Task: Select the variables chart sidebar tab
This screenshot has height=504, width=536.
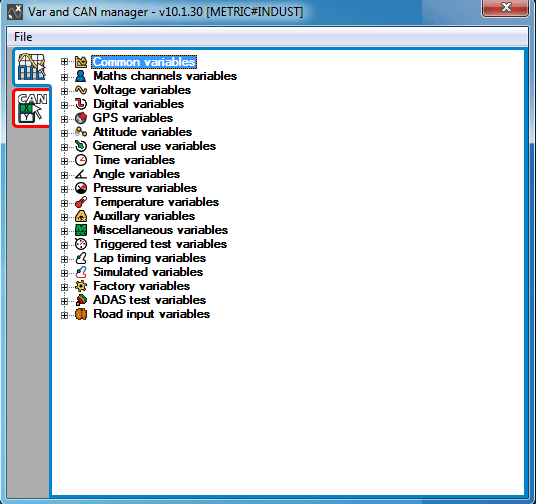Action: coord(32,67)
